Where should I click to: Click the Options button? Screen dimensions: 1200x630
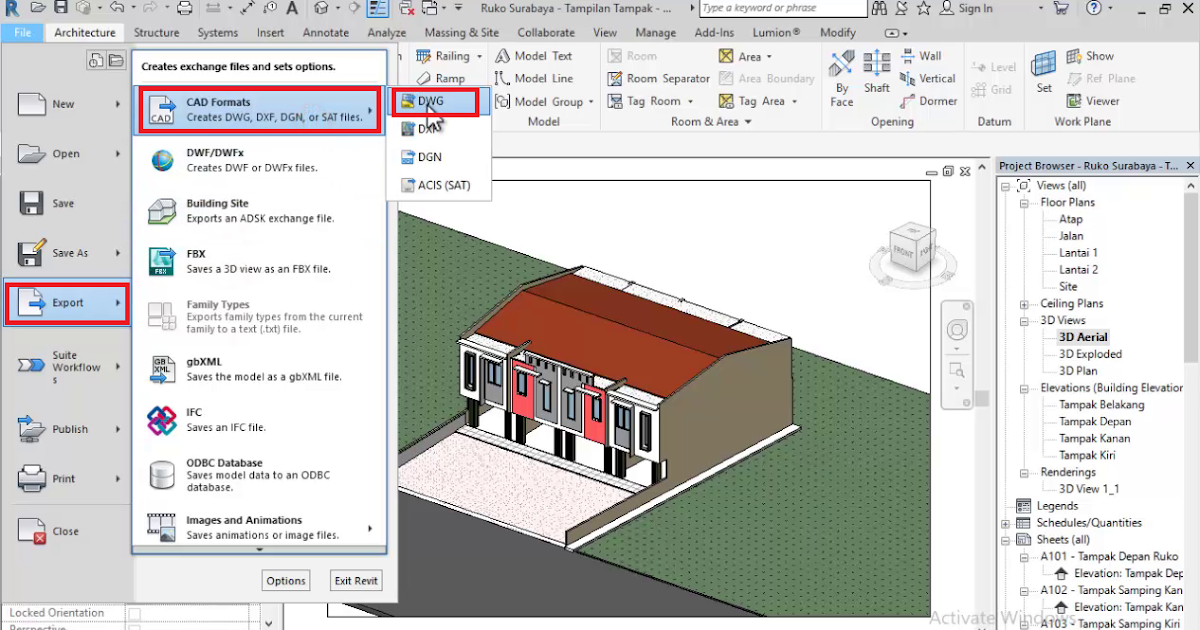(x=286, y=581)
